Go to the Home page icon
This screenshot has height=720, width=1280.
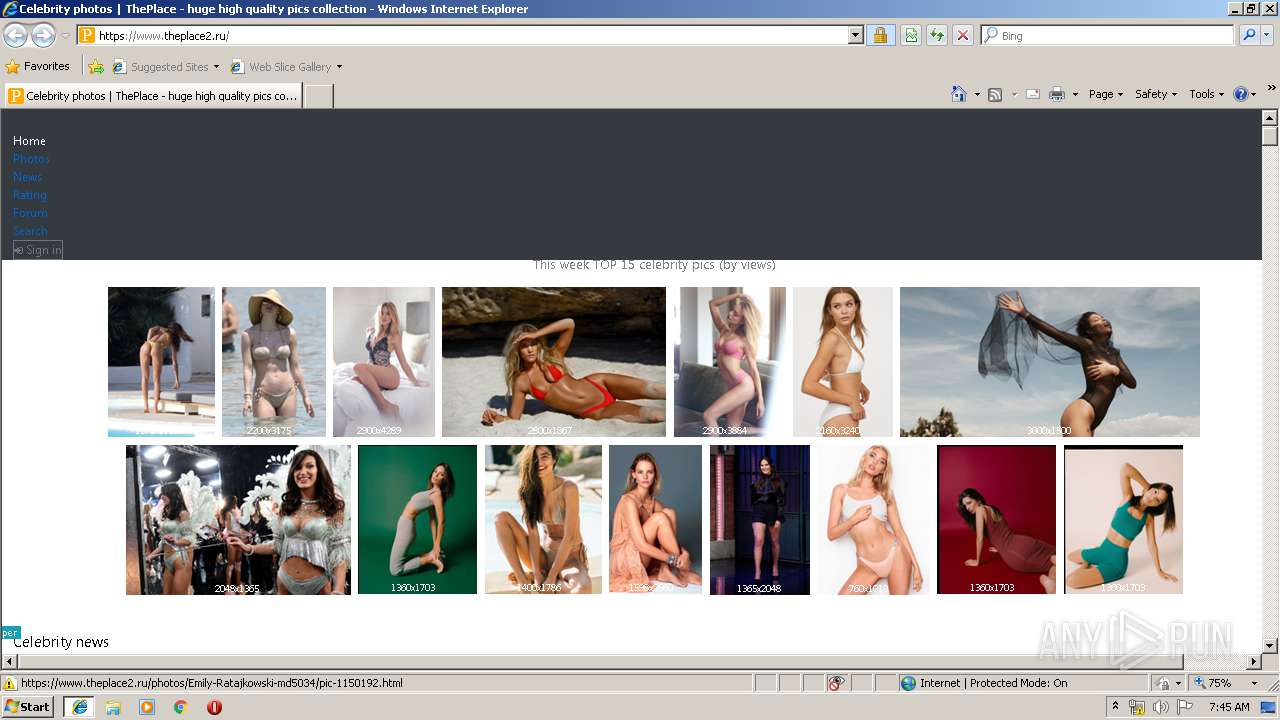pyautogui.click(x=958, y=94)
